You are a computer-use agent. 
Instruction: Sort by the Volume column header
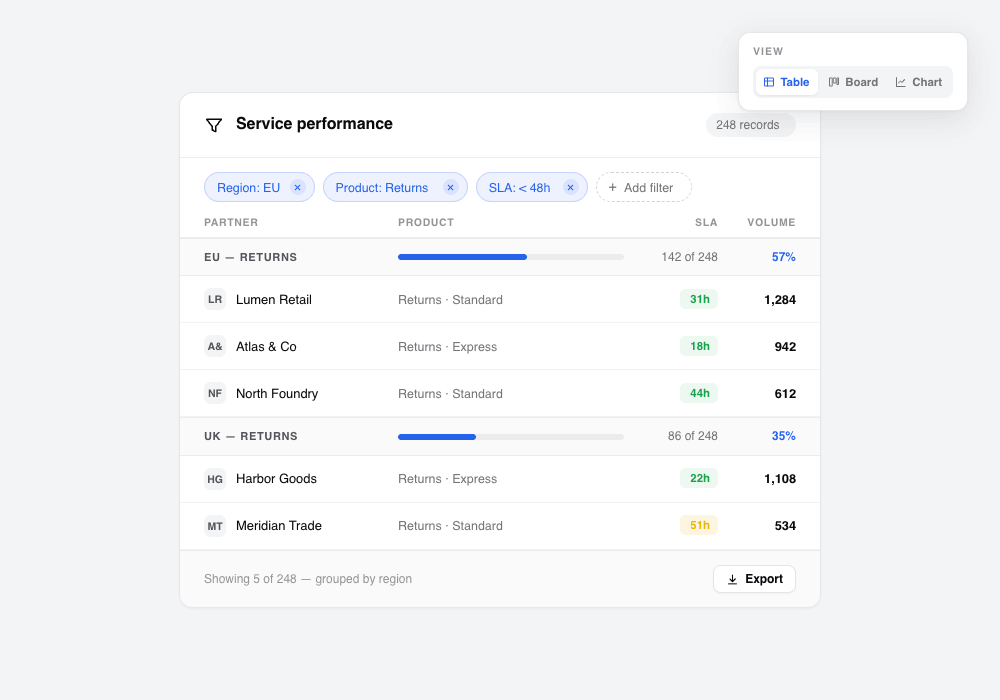click(771, 222)
